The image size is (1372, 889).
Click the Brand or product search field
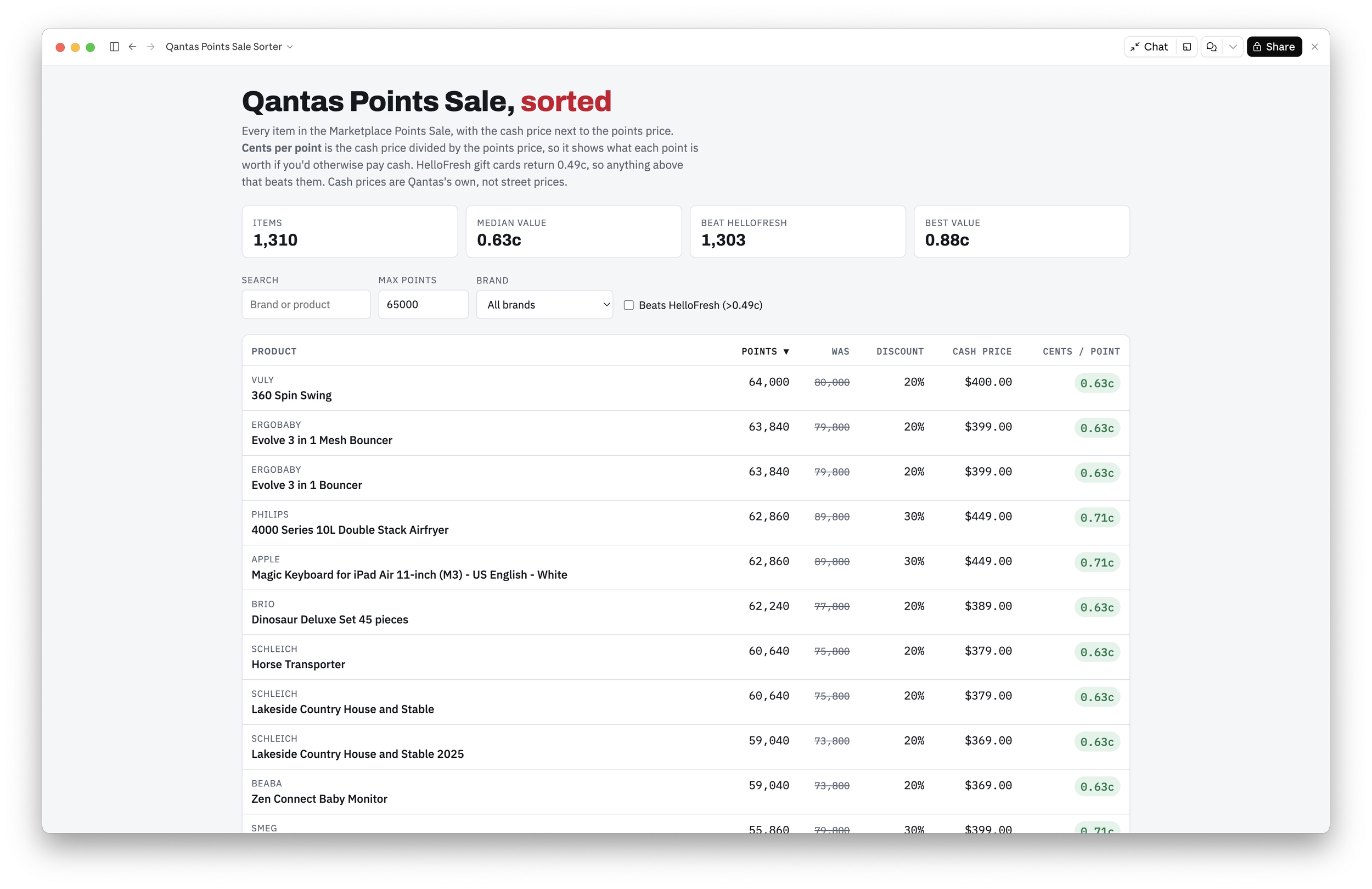tap(306, 304)
